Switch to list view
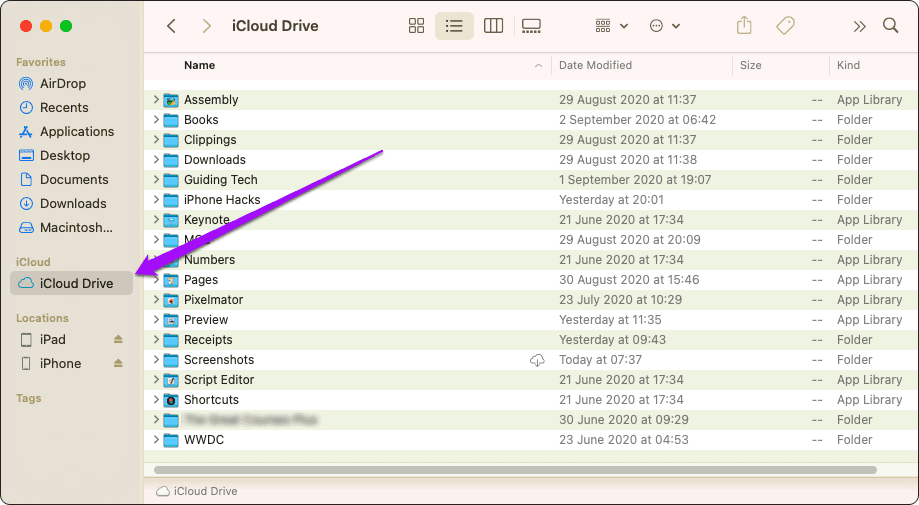The width and height of the screenshot is (919, 505). [454, 26]
